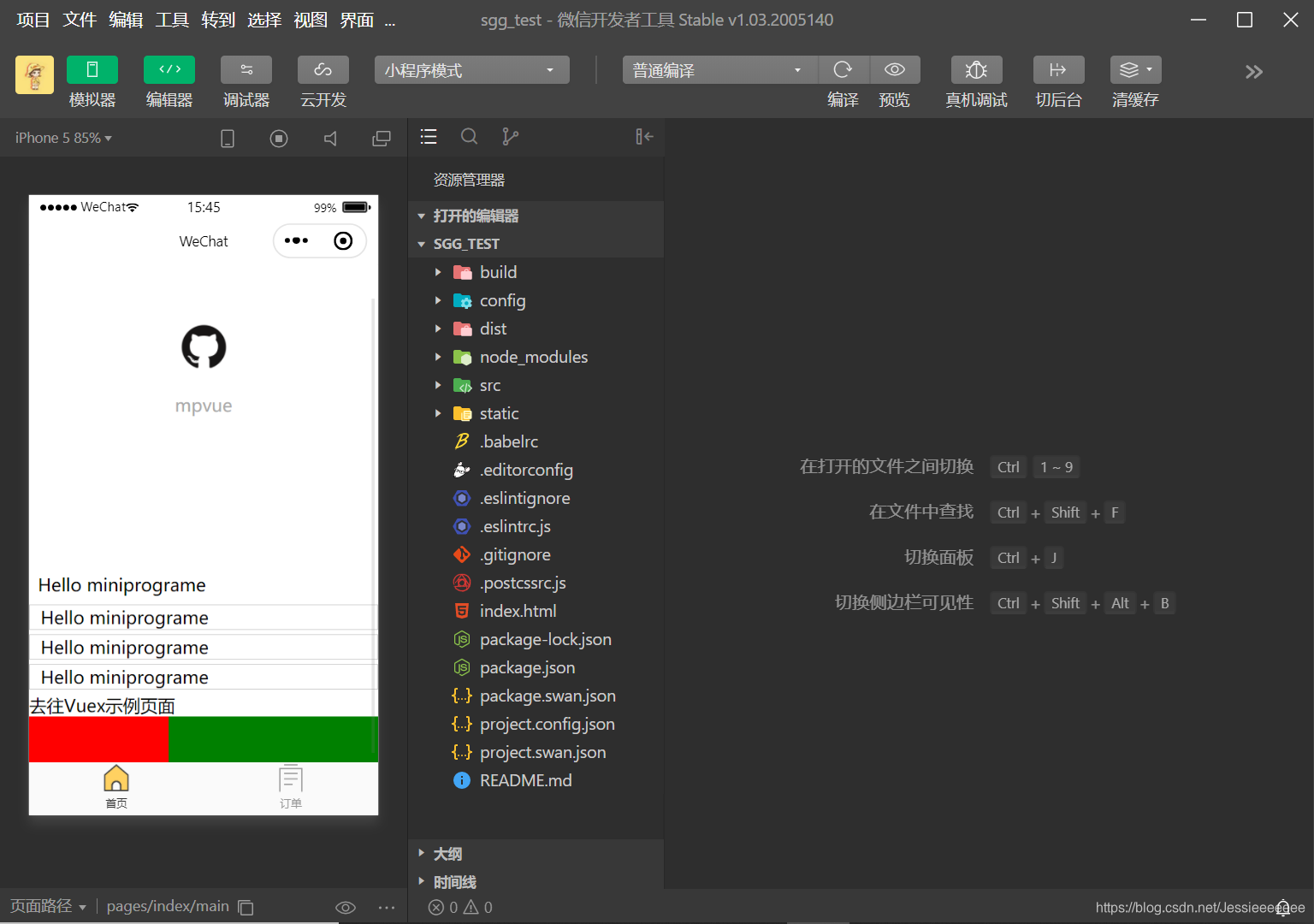The width and height of the screenshot is (1314, 924).
Task: Open the 转到 menu
Action: click(x=218, y=20)
